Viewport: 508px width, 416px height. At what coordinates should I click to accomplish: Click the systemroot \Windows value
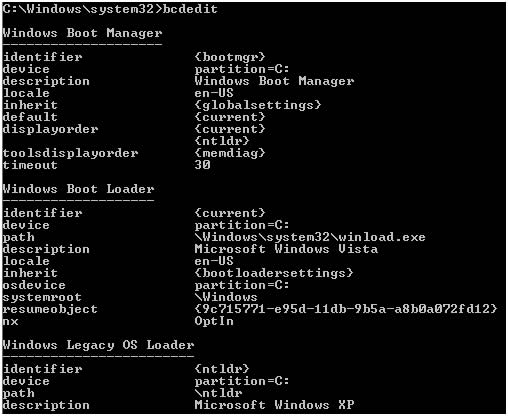tap(226, 297)
